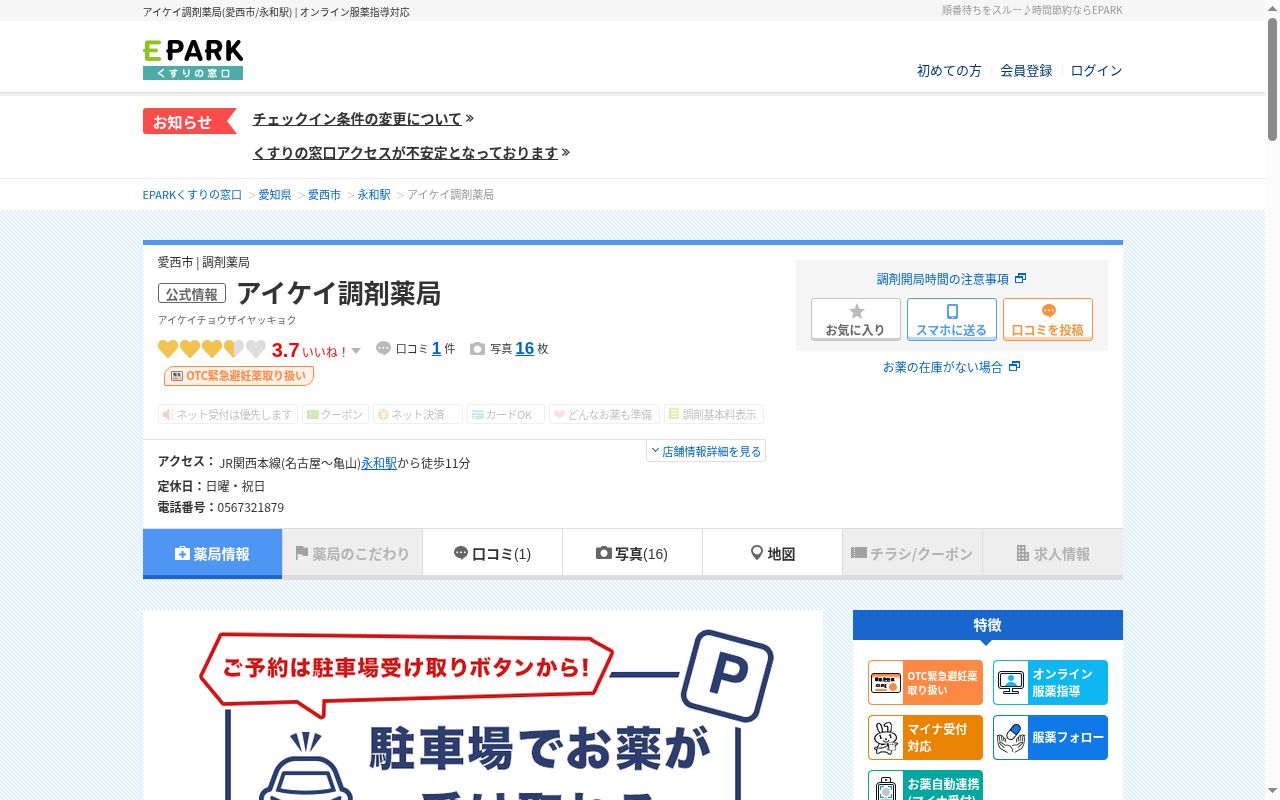Open the 永和駅 station link in access
Viewport: 1280px width, 800px height.
tap(379, 464)
